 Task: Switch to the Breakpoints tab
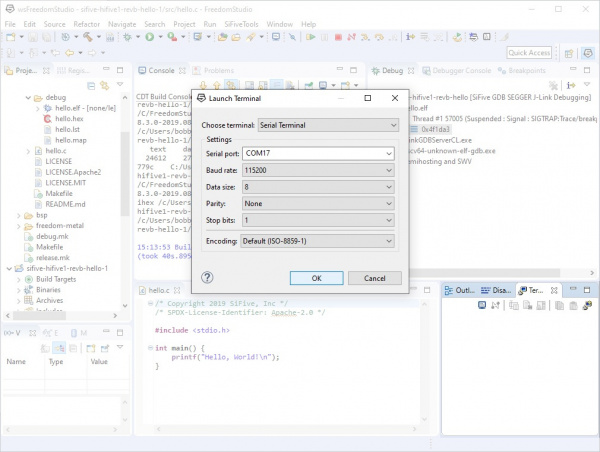point(522,70)
